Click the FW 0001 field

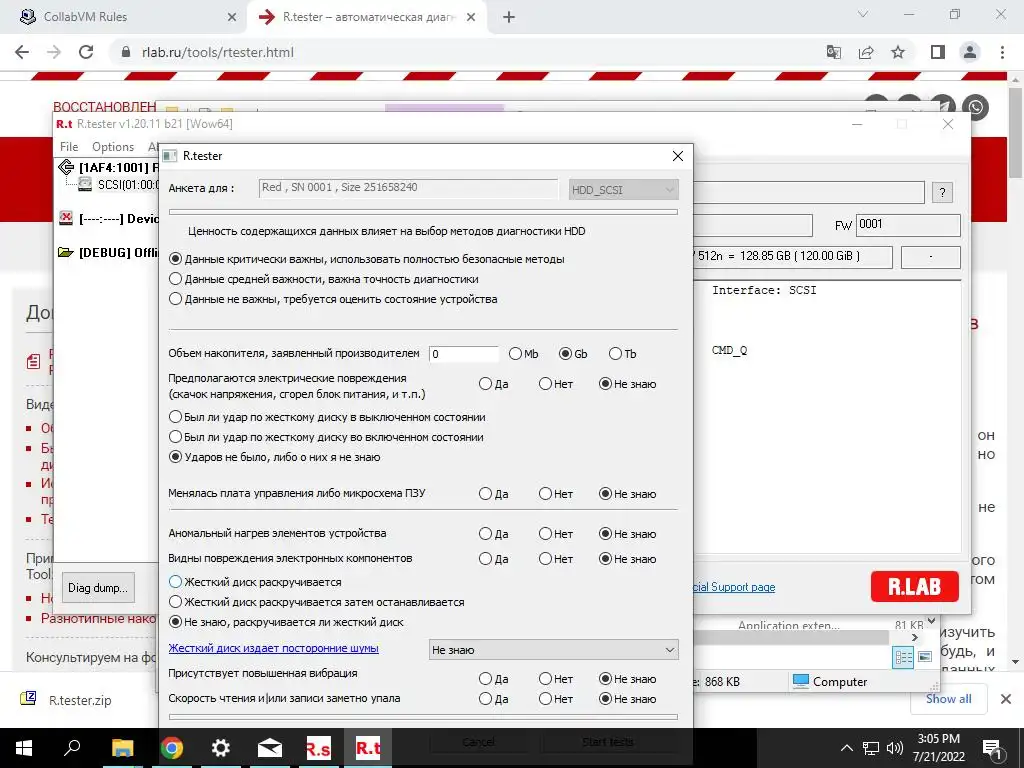pyautogui.click(x=908, y=225)
